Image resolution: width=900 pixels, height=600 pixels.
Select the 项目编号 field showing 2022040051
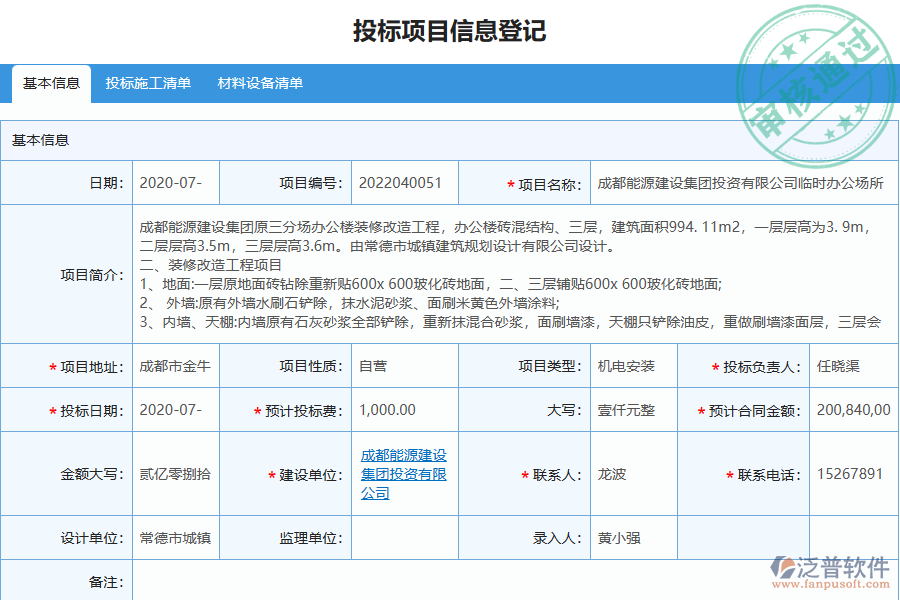[400, 182]
